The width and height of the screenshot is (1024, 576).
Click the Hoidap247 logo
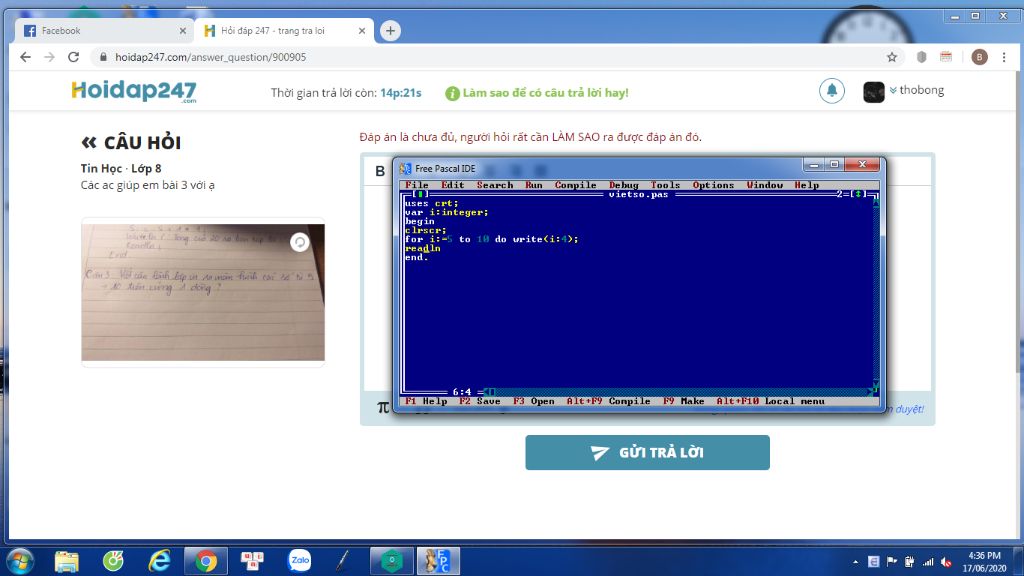click(134, 91)
